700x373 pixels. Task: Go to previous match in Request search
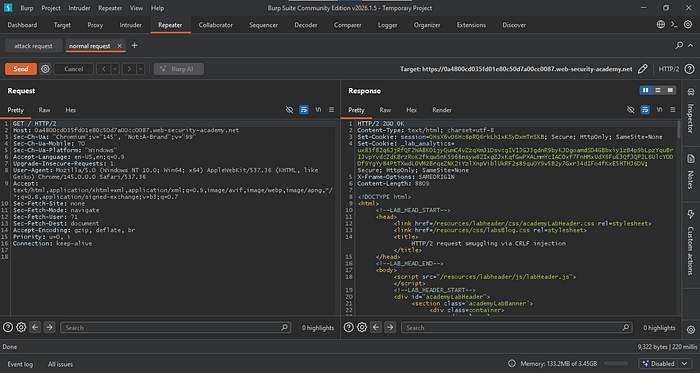[x=35, y=327]
